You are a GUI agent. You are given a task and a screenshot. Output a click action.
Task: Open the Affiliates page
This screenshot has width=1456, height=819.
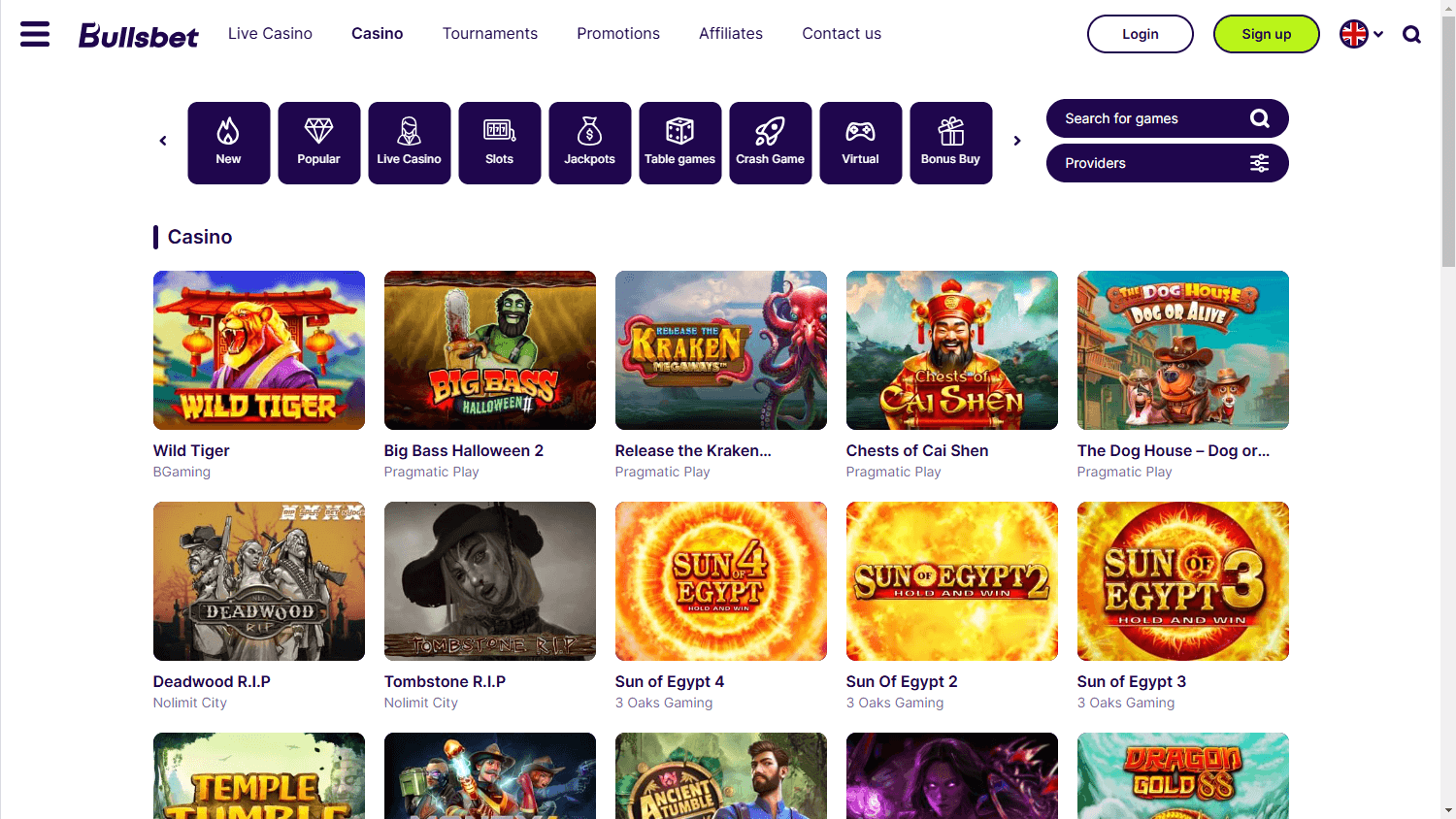731,34
